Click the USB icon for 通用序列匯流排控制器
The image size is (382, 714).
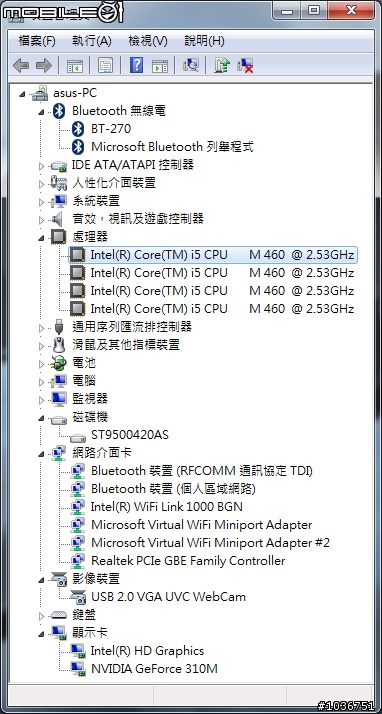point(59,327)
